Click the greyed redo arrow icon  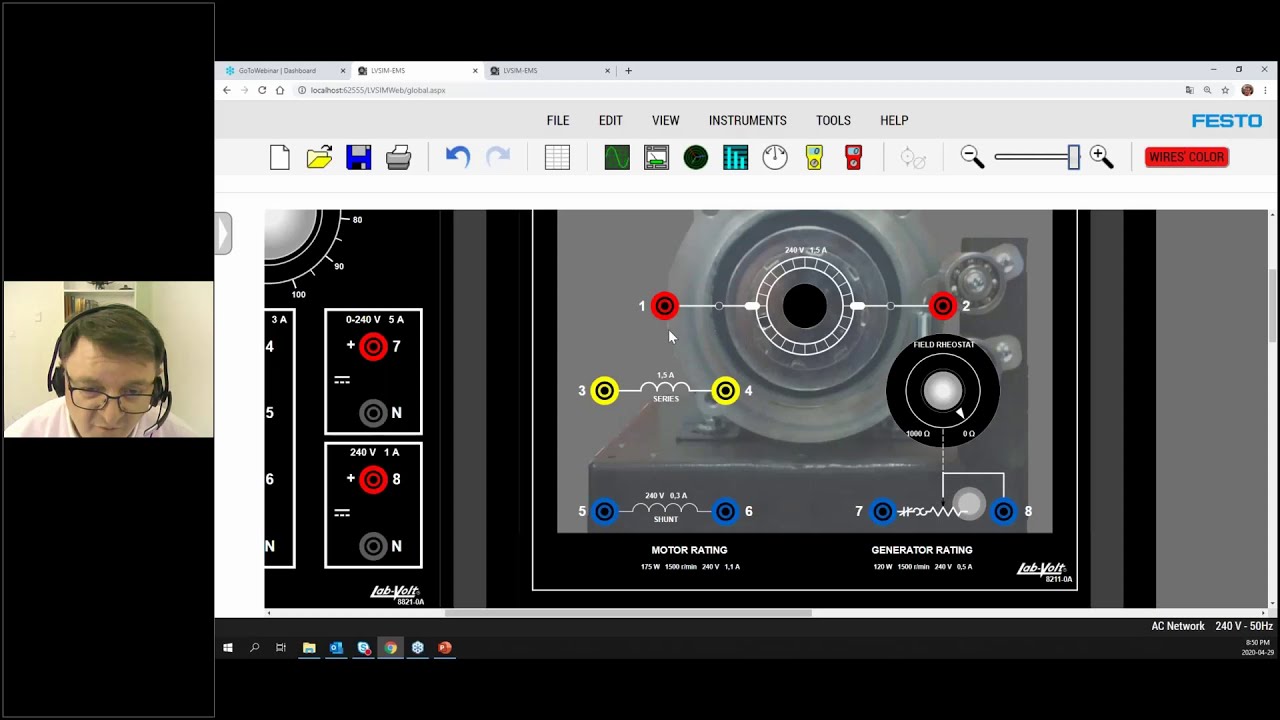coord(498,157)
